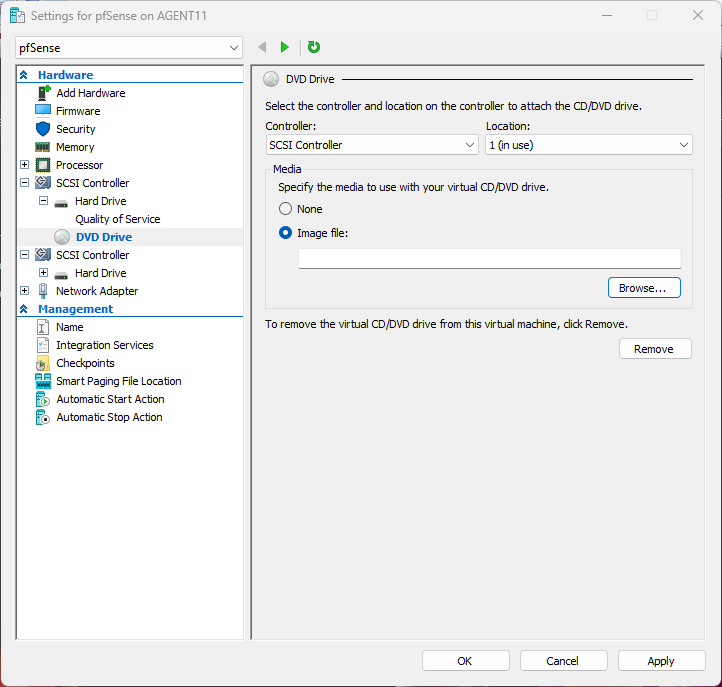Open the Controller dropdown
This screenshot has height=687, width=722.
pyautogui.click(x=372, y=145)
